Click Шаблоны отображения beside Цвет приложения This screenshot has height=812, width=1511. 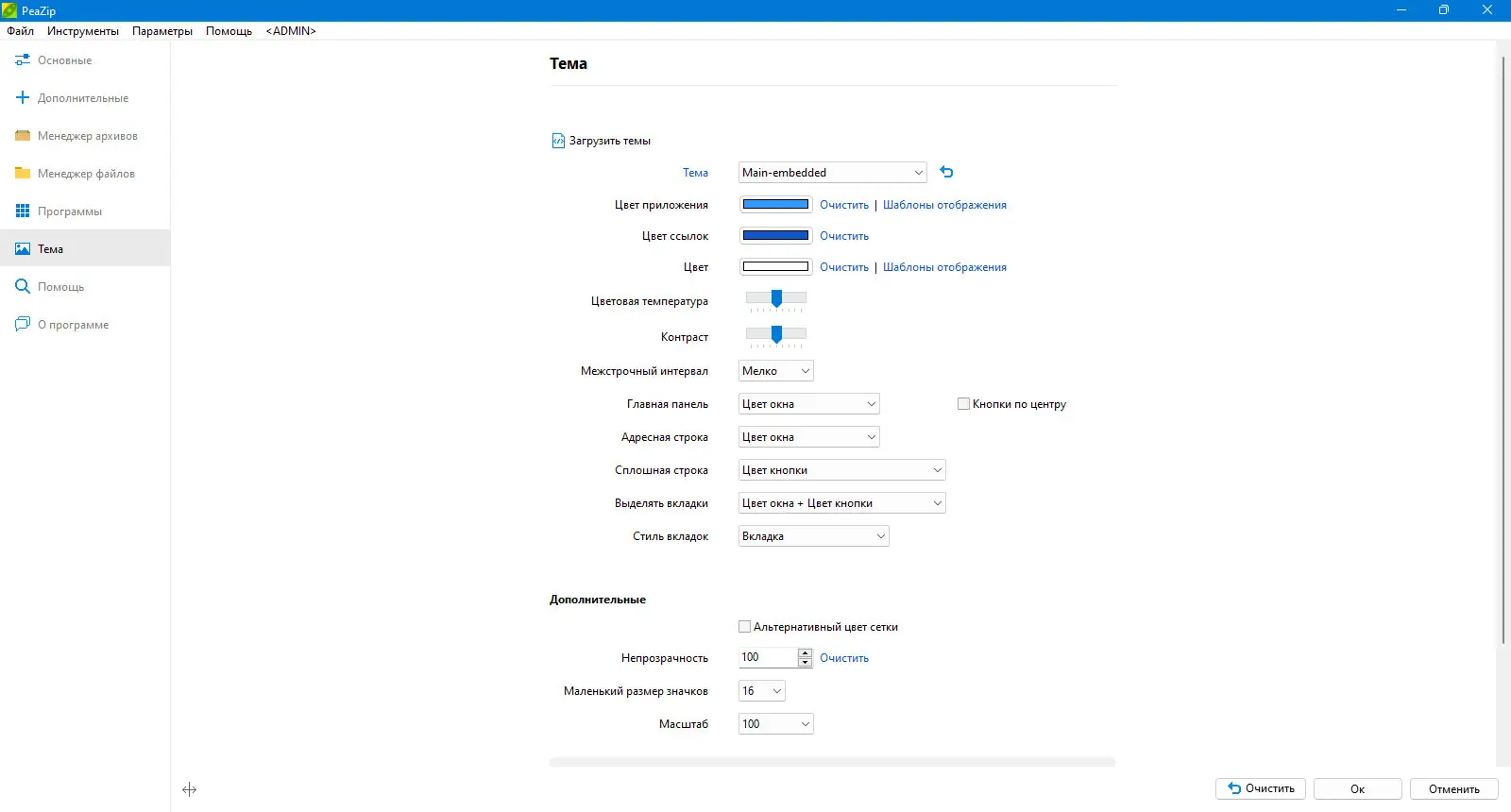coord(944,204)
